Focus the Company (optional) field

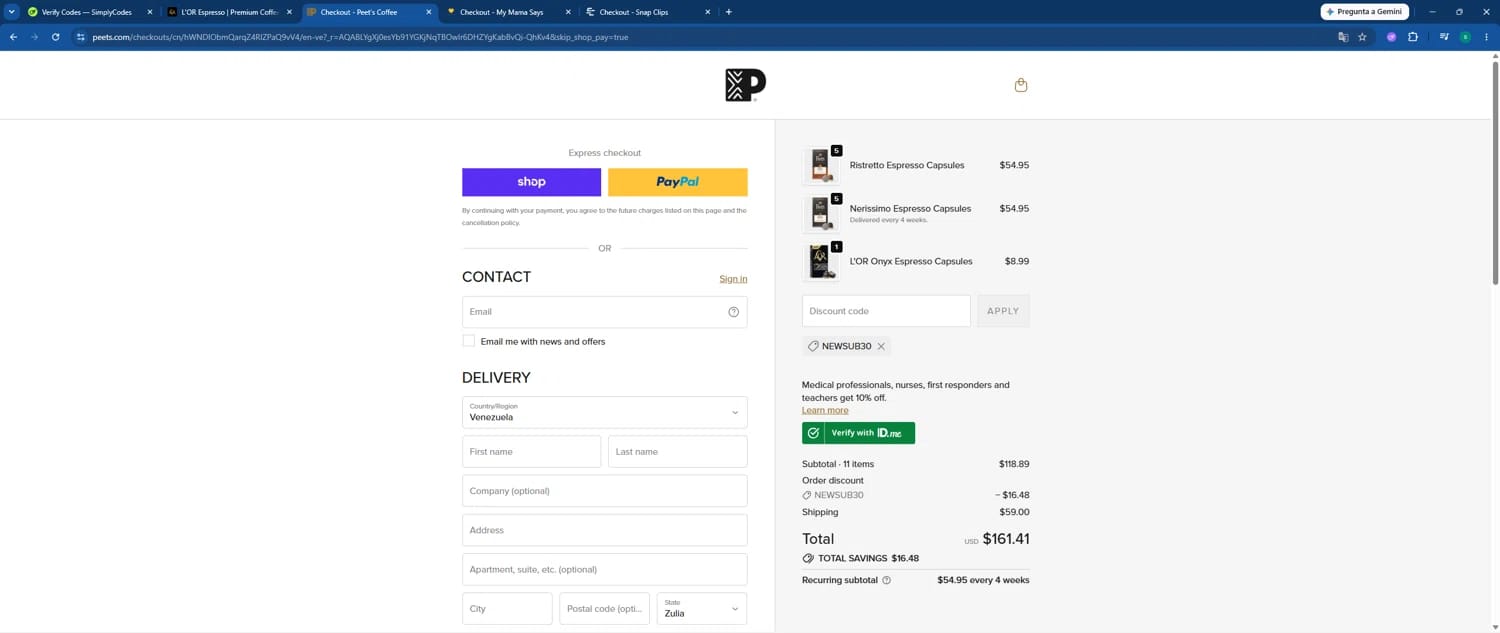[x=604, y=491]
